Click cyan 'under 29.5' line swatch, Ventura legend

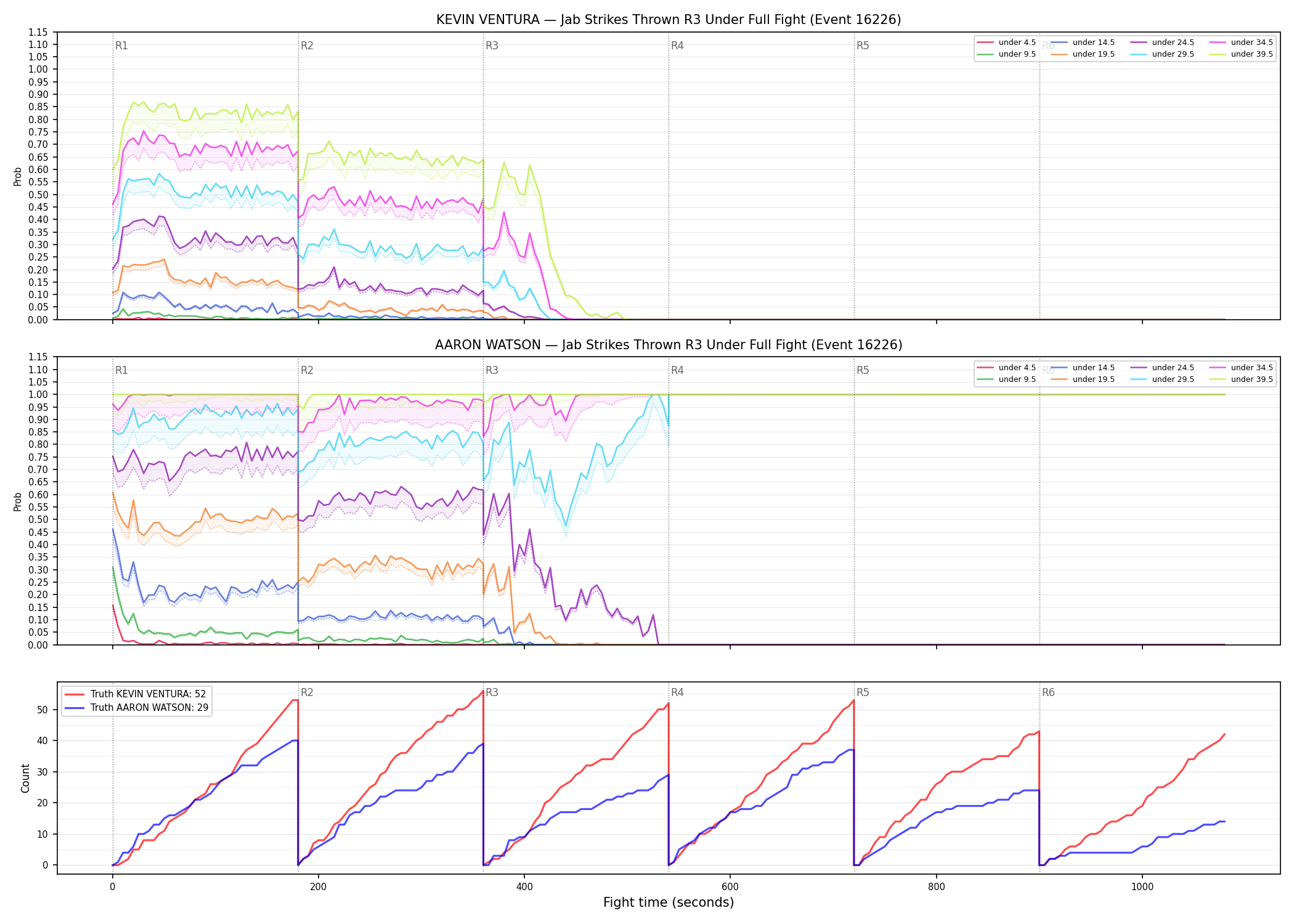[1139, 54]
